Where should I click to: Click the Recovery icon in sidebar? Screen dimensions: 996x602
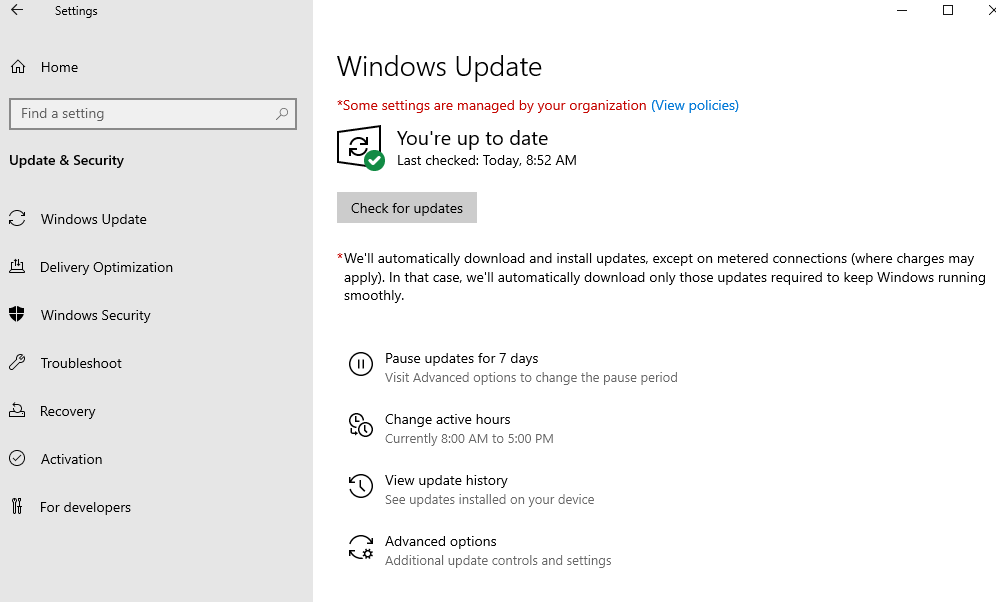point(17,410)
